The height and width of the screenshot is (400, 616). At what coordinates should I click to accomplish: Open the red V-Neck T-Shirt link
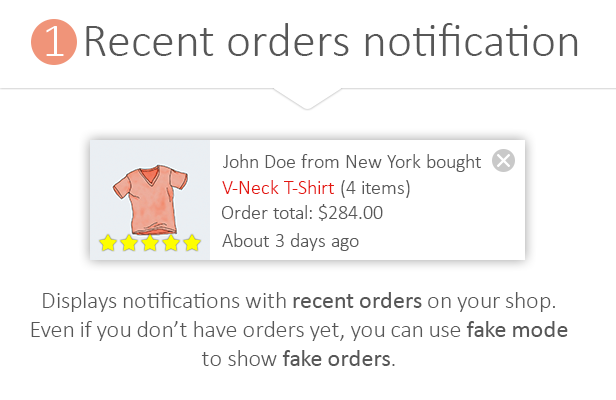point(278,188)
